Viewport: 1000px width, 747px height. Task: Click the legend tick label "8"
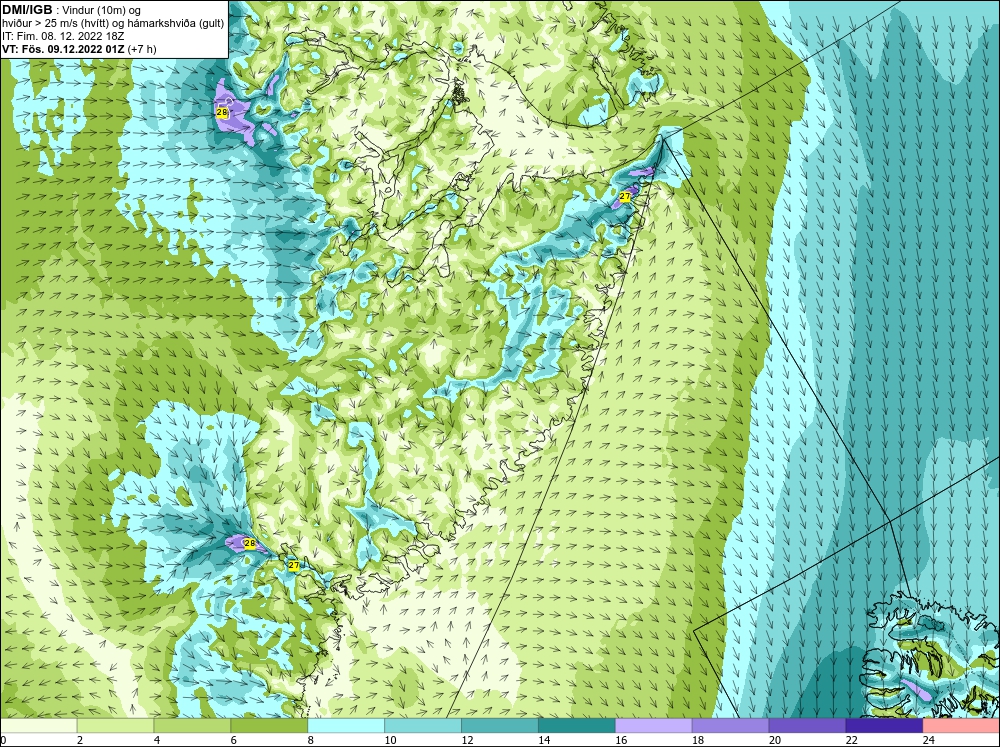coord(311,740)
